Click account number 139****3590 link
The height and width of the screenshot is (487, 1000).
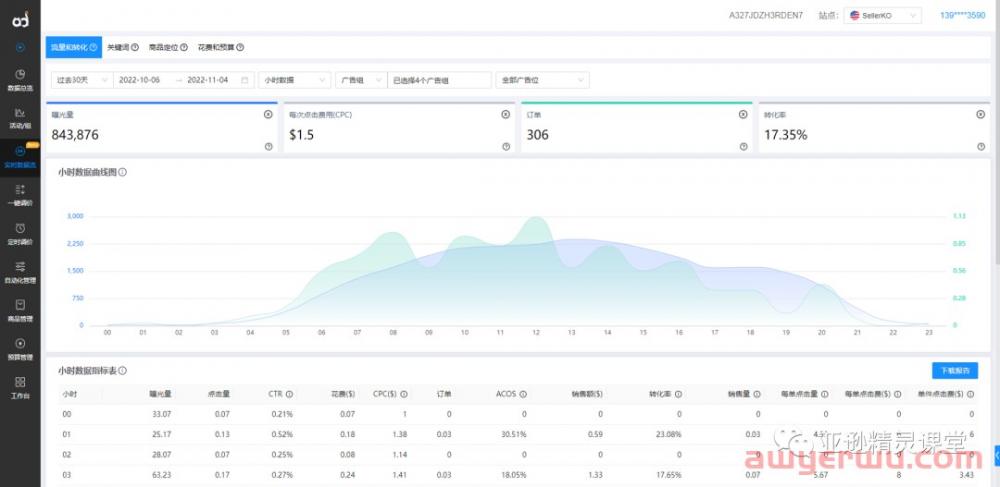tap(962, 15)
